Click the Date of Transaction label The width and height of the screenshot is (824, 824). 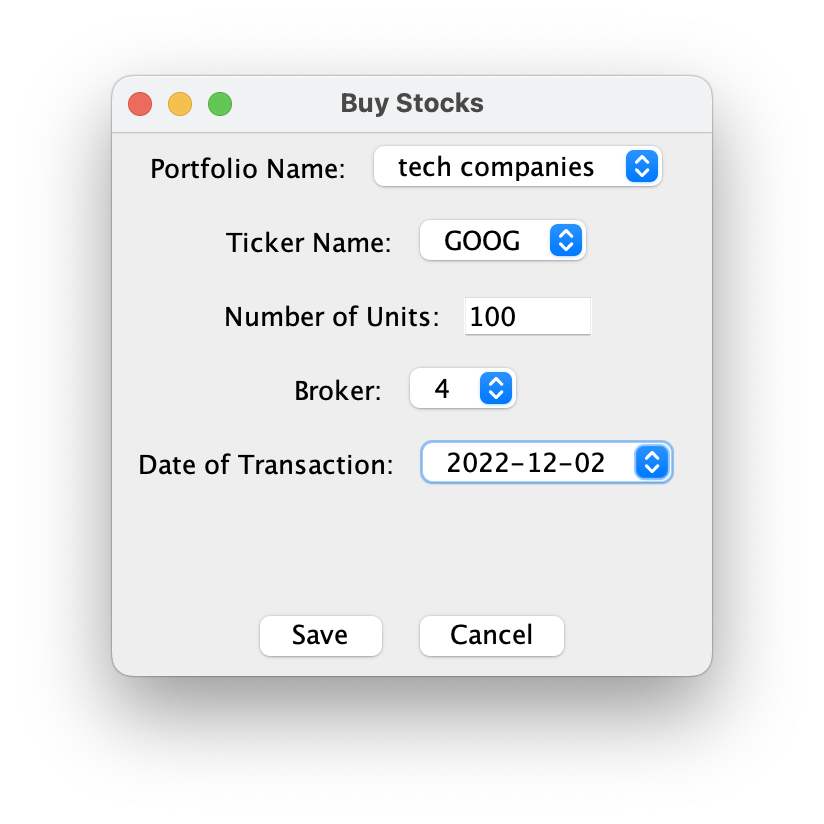(264, 464)
